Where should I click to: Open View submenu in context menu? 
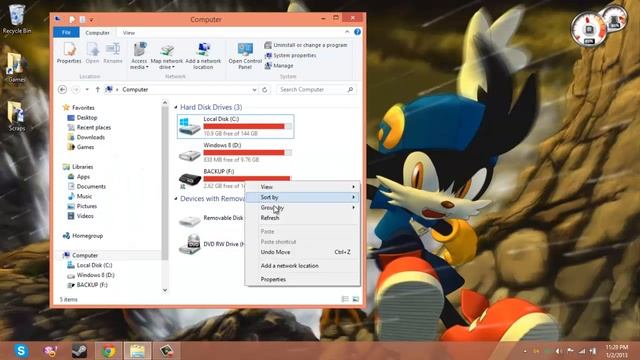(302, 187)
